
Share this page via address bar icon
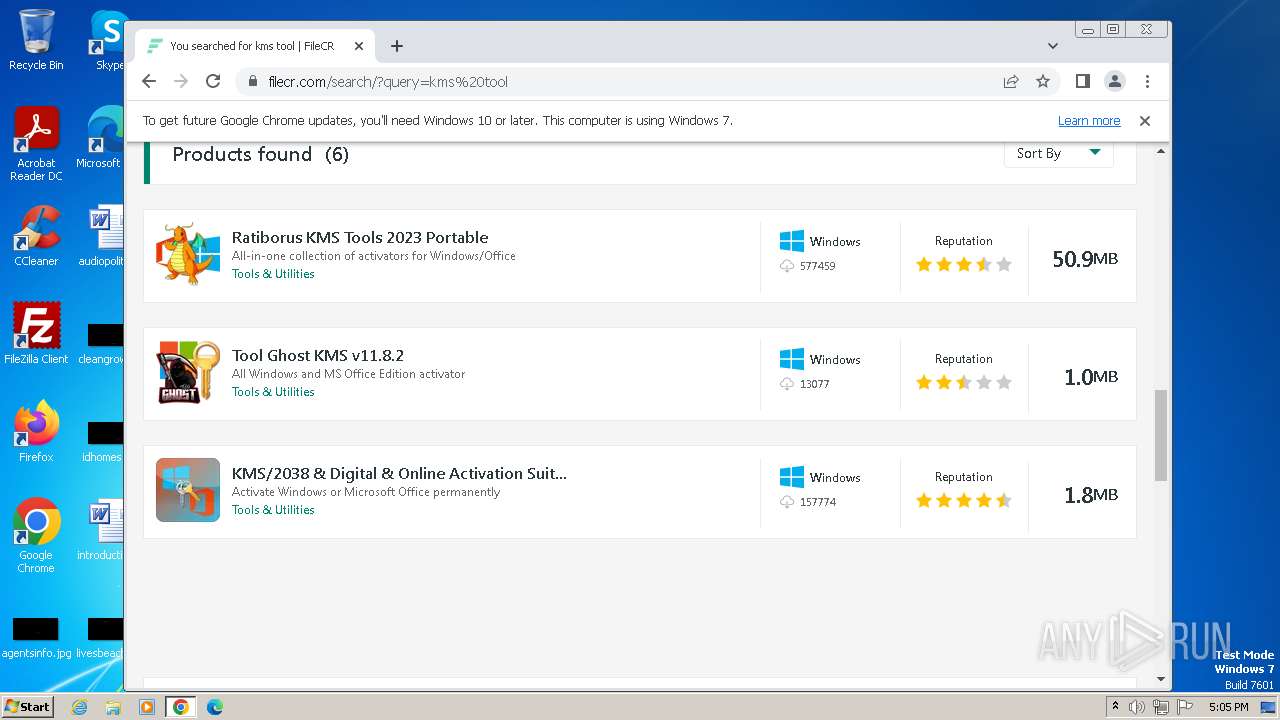pyautogui.click(x=1011, y=82)
